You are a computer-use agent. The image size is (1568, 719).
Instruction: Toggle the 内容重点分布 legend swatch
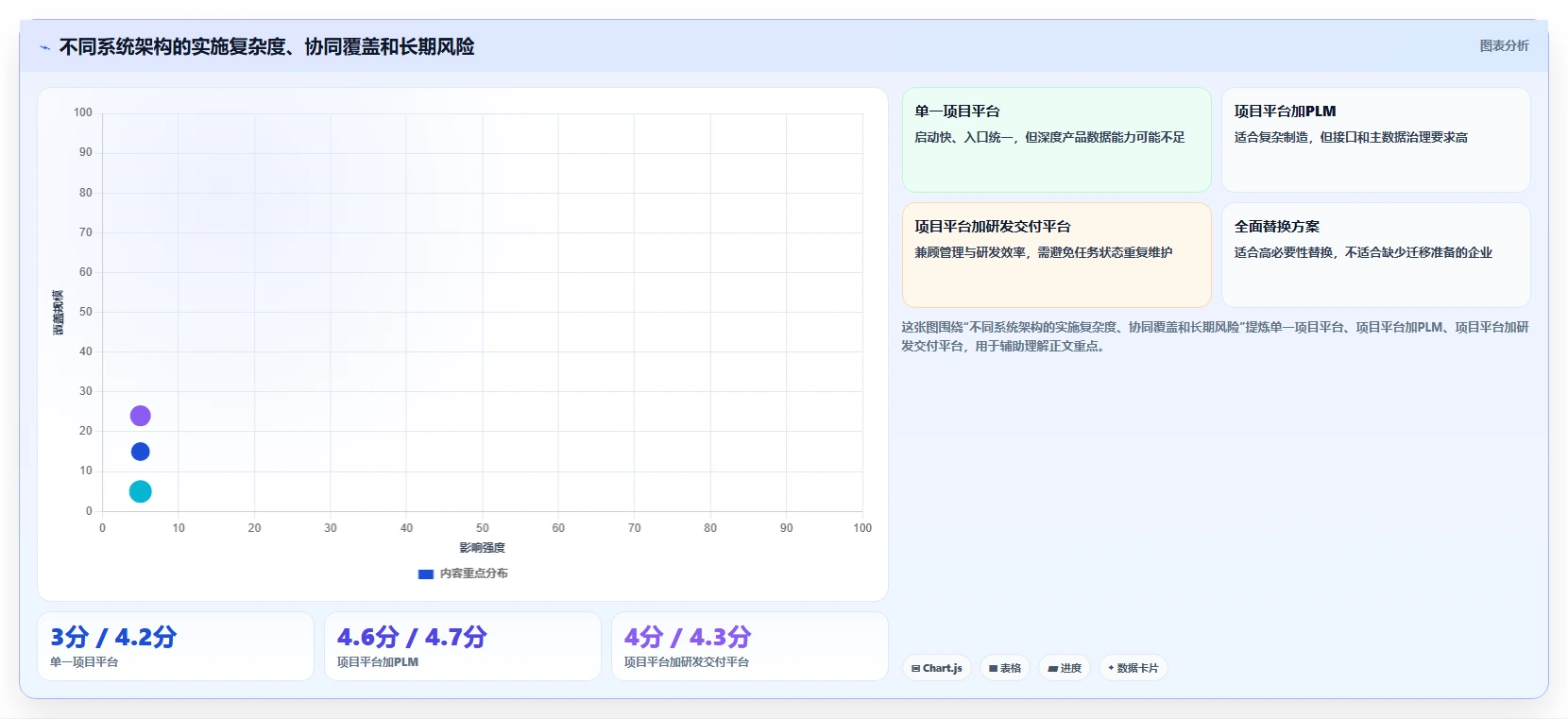tap(426, 573)
